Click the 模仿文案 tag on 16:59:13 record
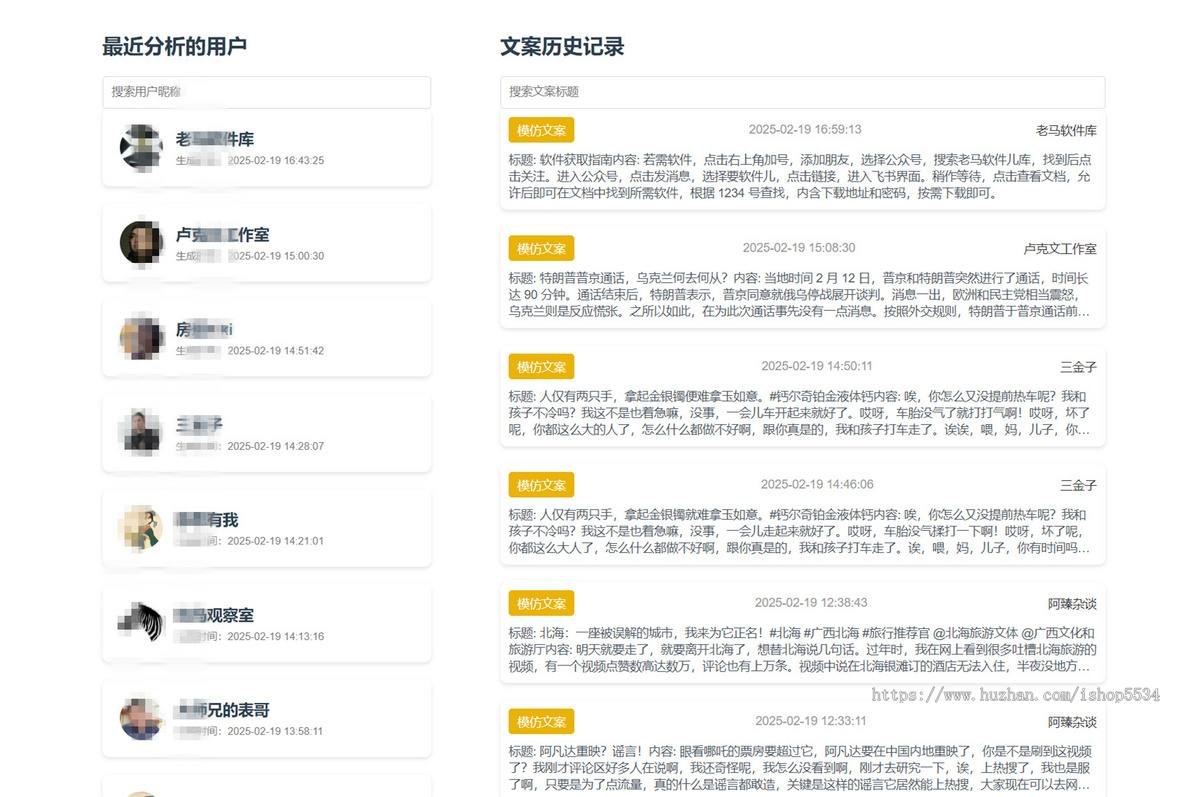 [x=541, y=130]
